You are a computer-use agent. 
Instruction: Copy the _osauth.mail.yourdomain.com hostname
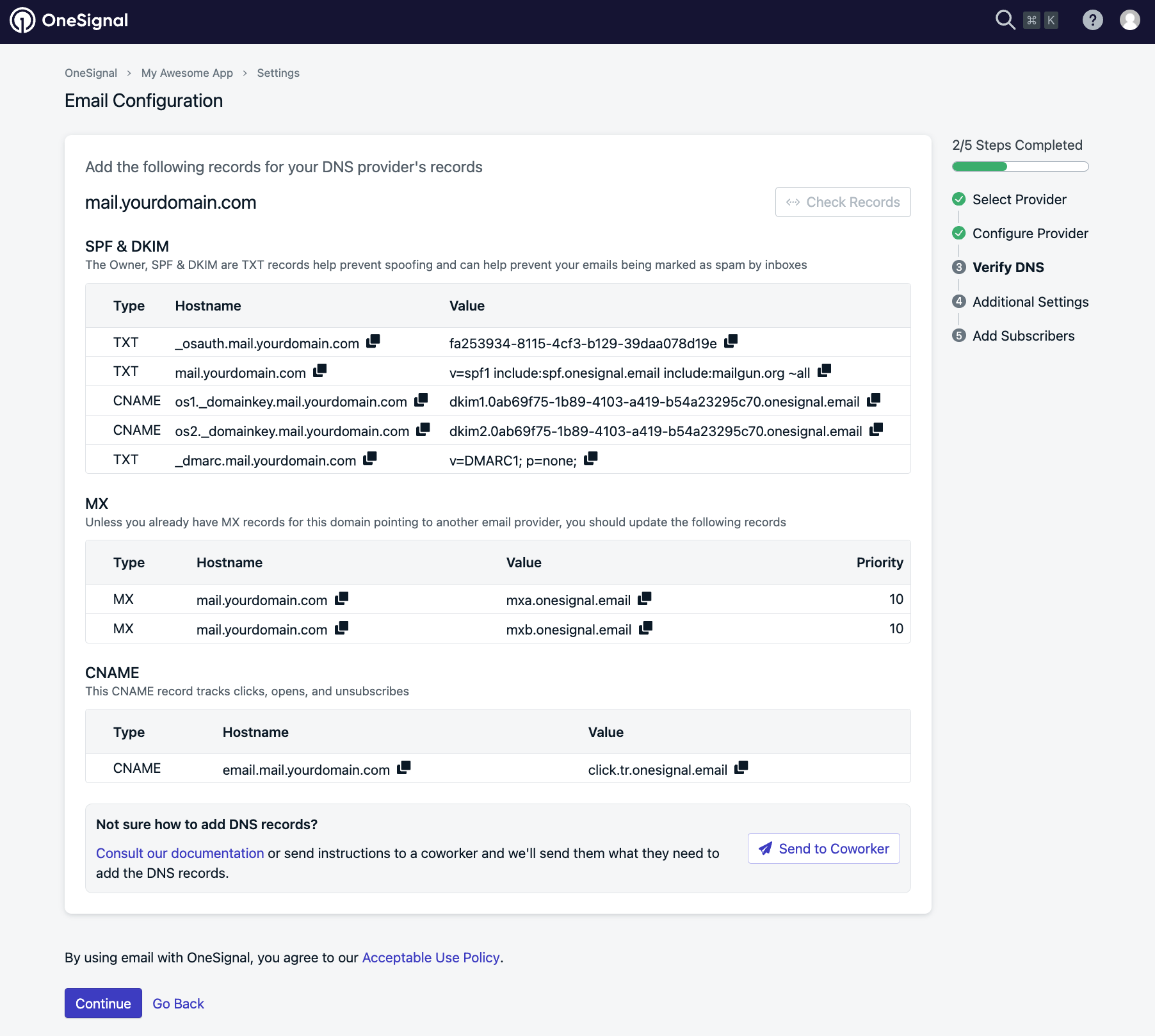pos(373,341)
